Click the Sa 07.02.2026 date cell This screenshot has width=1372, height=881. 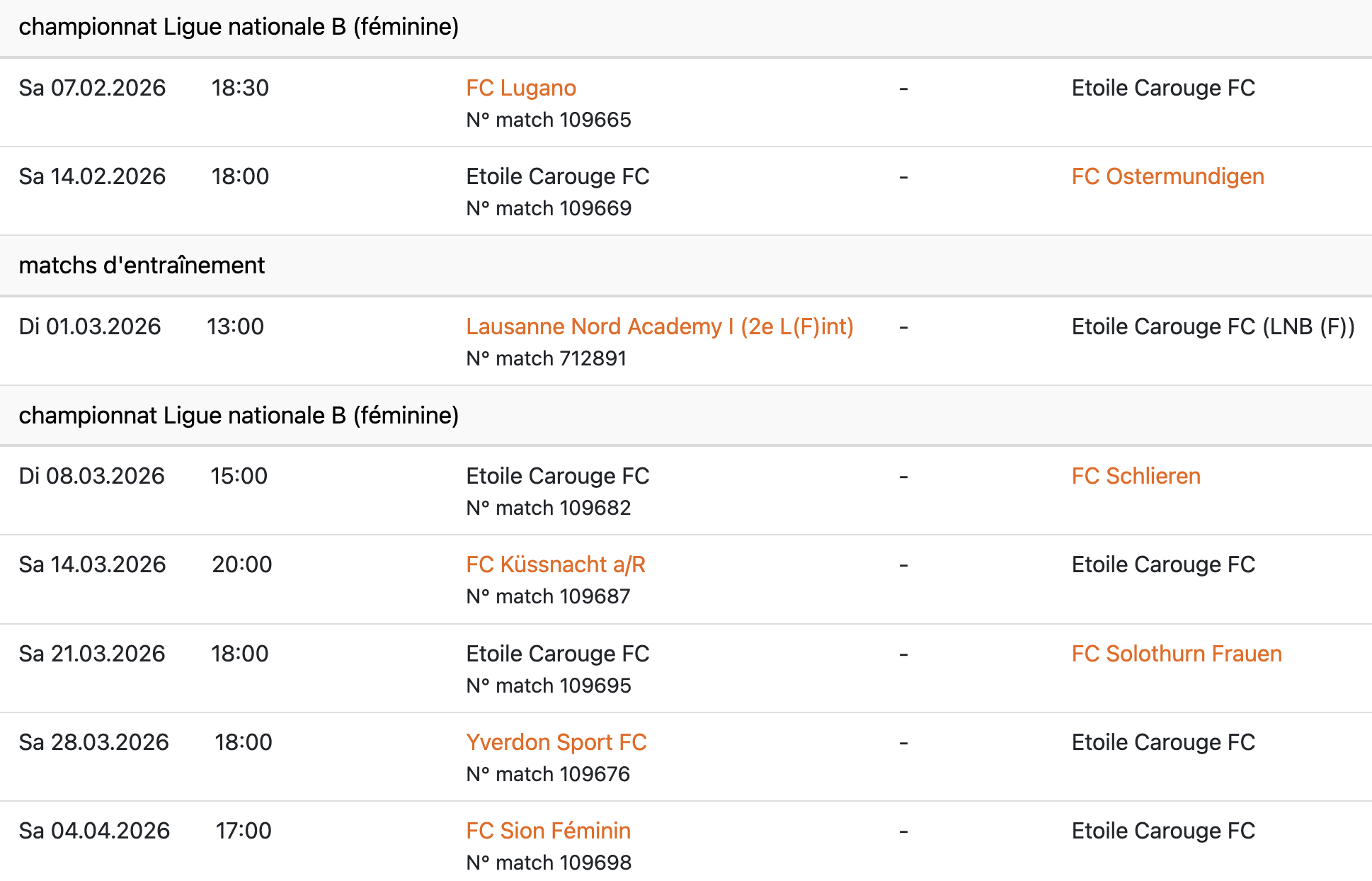(x=92, y=88)
